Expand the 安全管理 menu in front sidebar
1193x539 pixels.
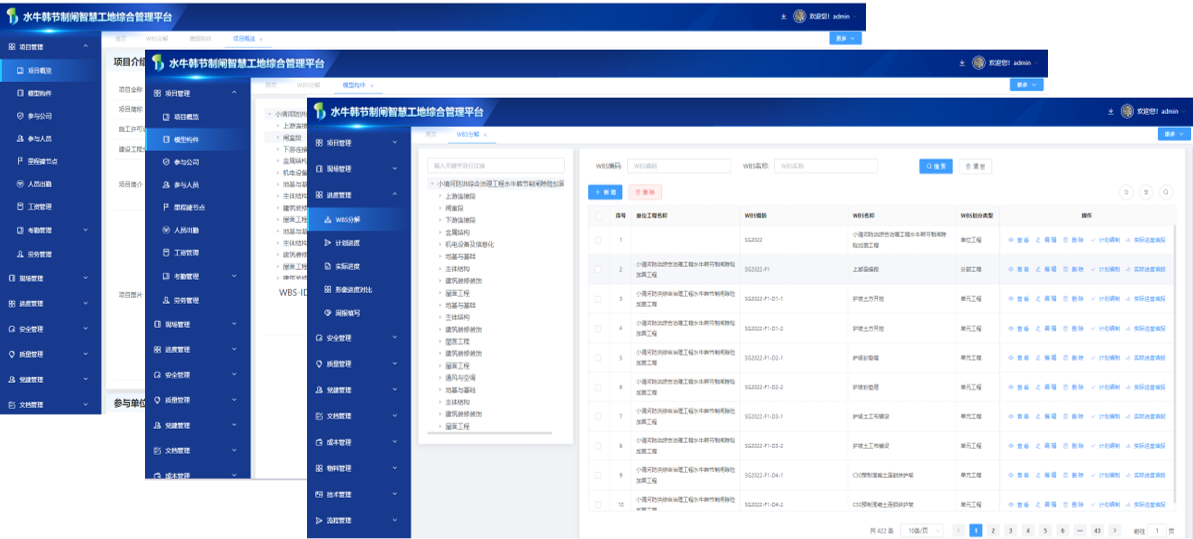[358, 338]
